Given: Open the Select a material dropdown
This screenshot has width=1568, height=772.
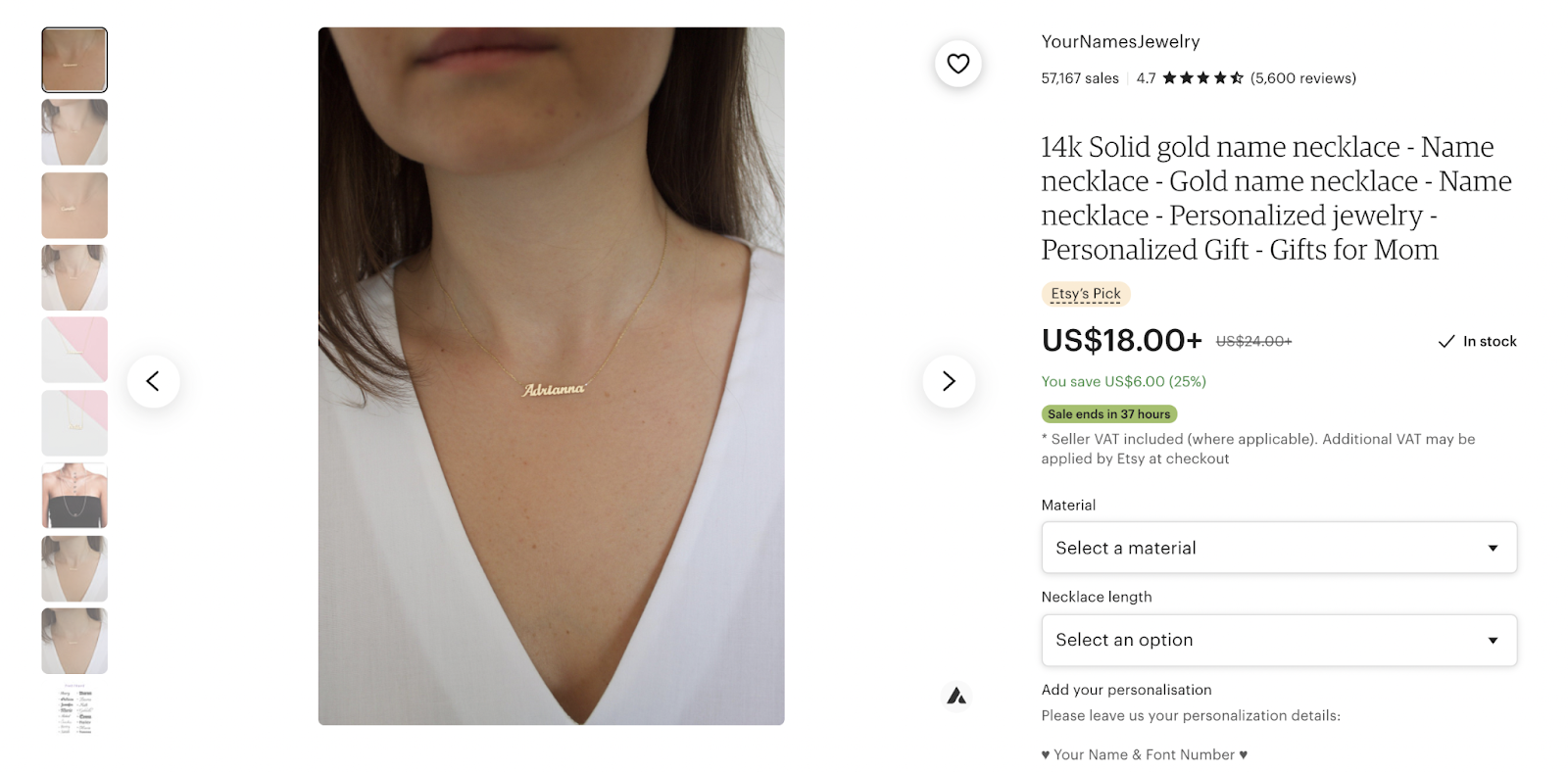Looking at the screenshot, I should (1279, 548).
